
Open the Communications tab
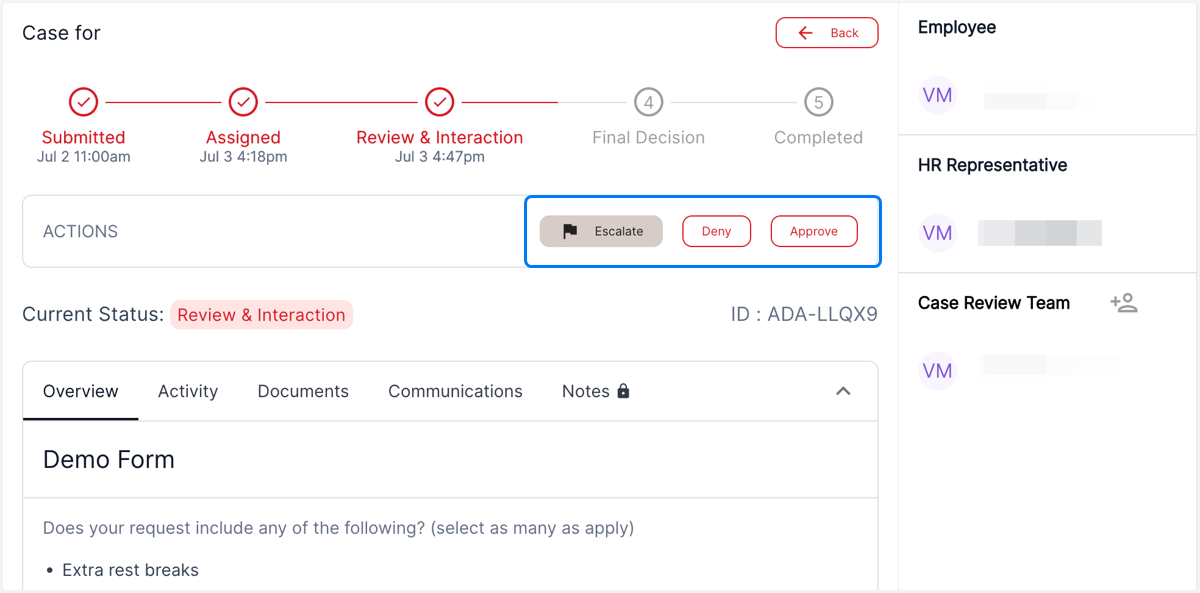point(455,391)
